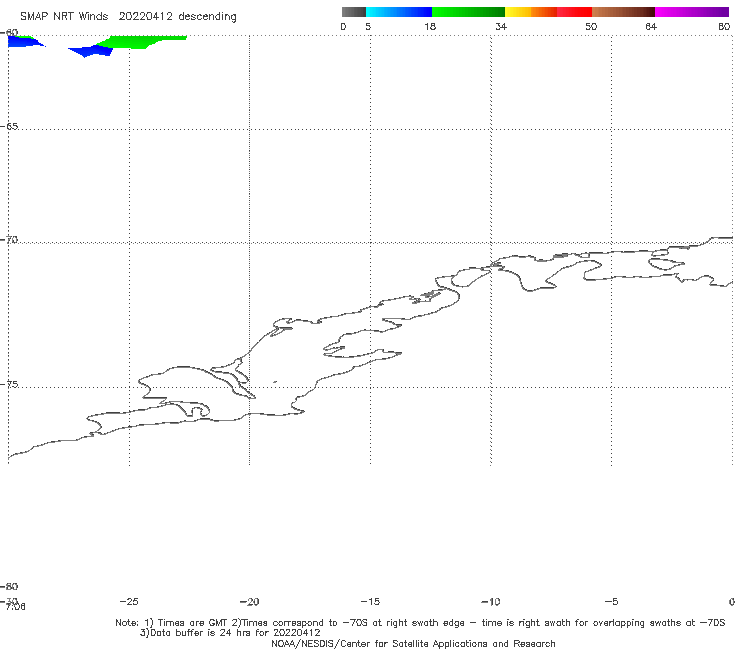Click the NOAA/NESDIS credit line
Viewport: 740px width, 650px height.
413,643
